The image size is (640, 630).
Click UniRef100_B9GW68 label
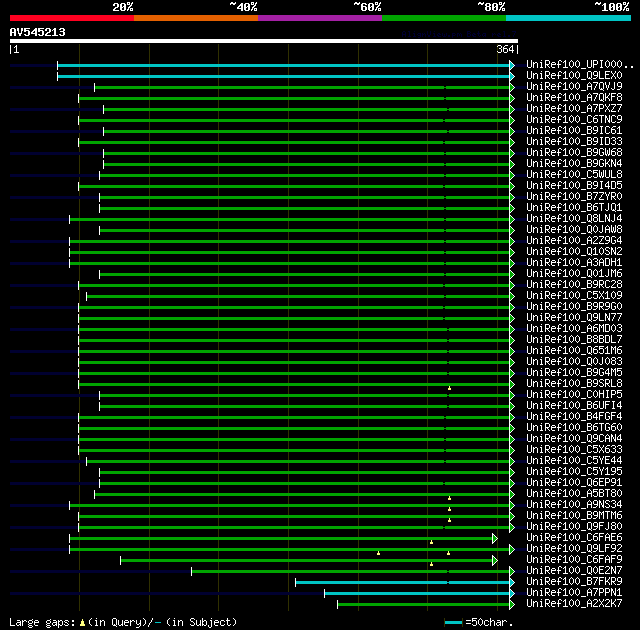point(574,153)
